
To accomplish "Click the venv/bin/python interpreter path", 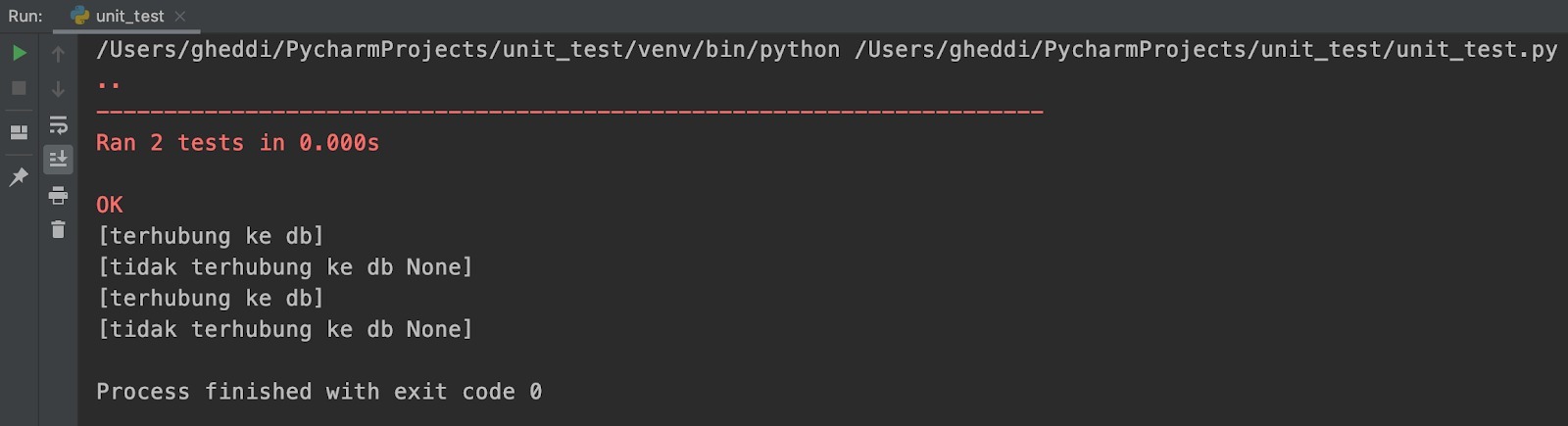I will tap(467, 50).
